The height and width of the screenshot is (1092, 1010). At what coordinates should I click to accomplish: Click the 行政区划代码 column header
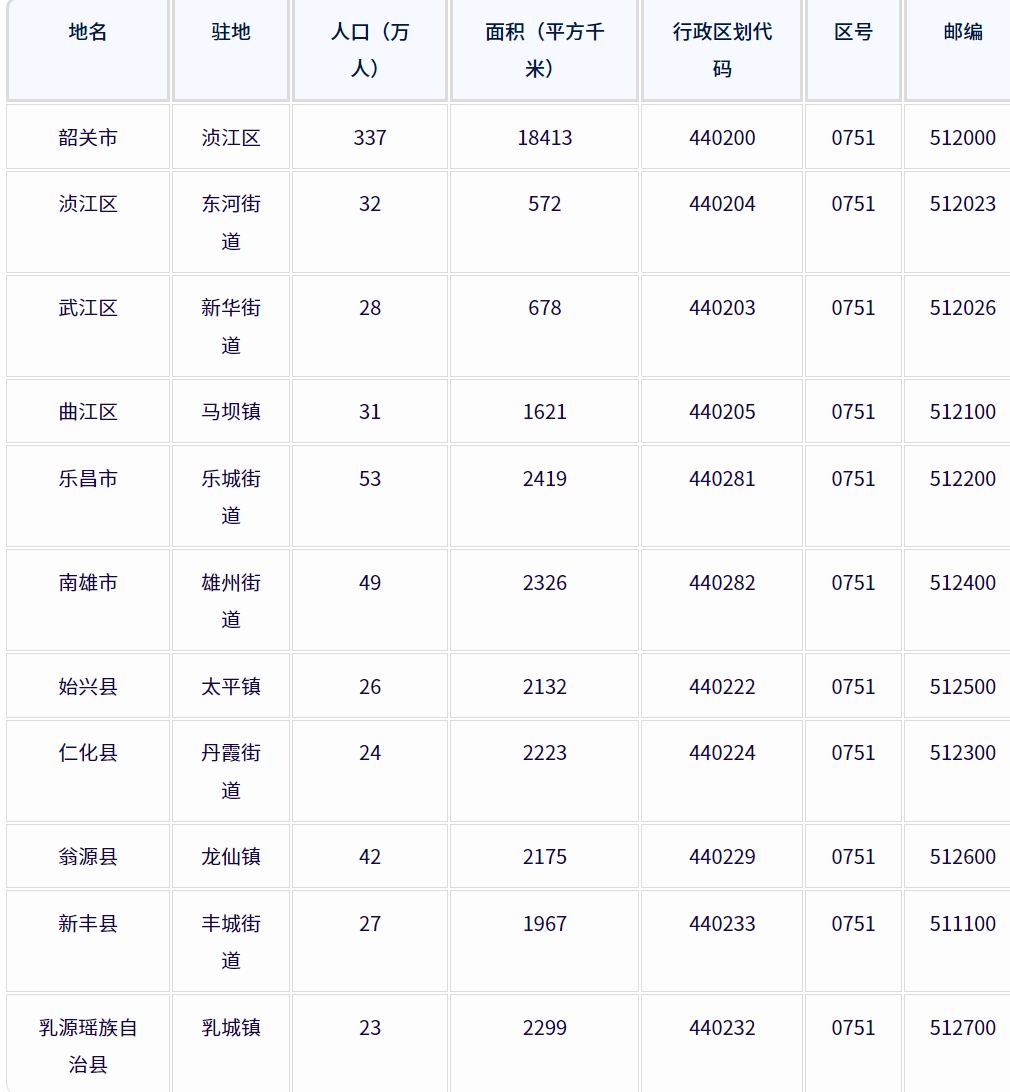722,50
